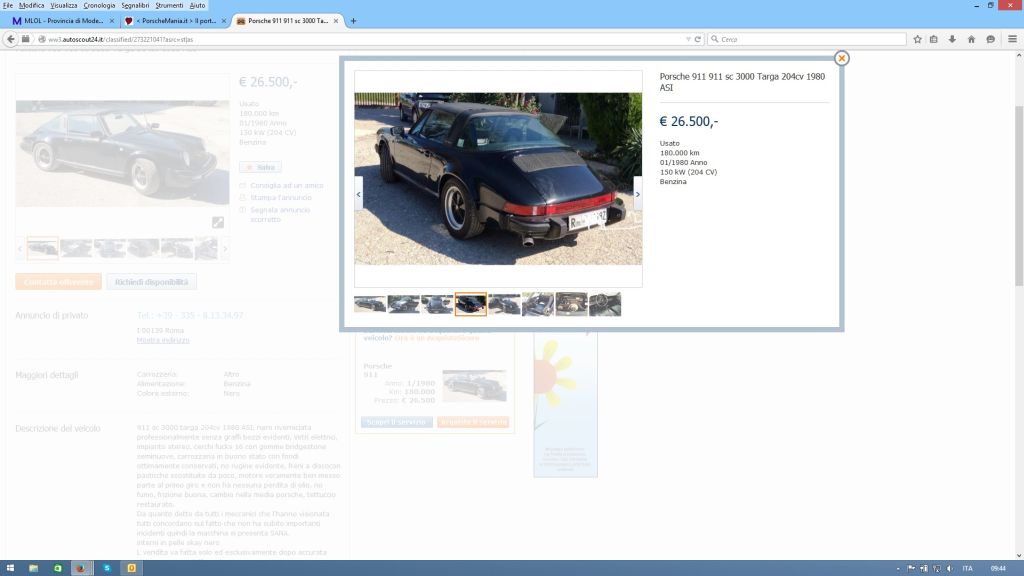Close the PorscheMania.it tab

[x=223, y=21]
